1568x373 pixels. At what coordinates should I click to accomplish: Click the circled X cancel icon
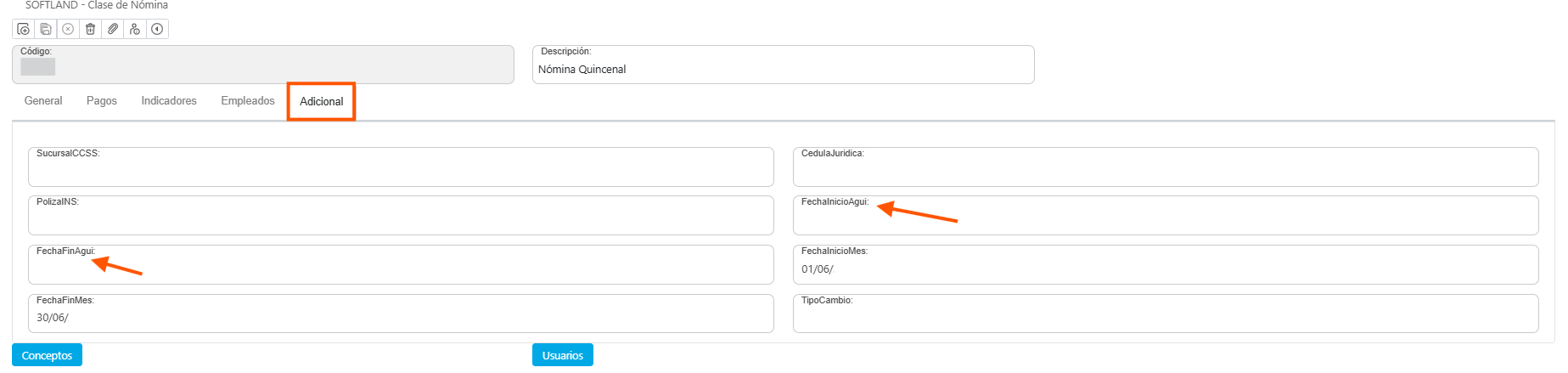tap(68, 29)
